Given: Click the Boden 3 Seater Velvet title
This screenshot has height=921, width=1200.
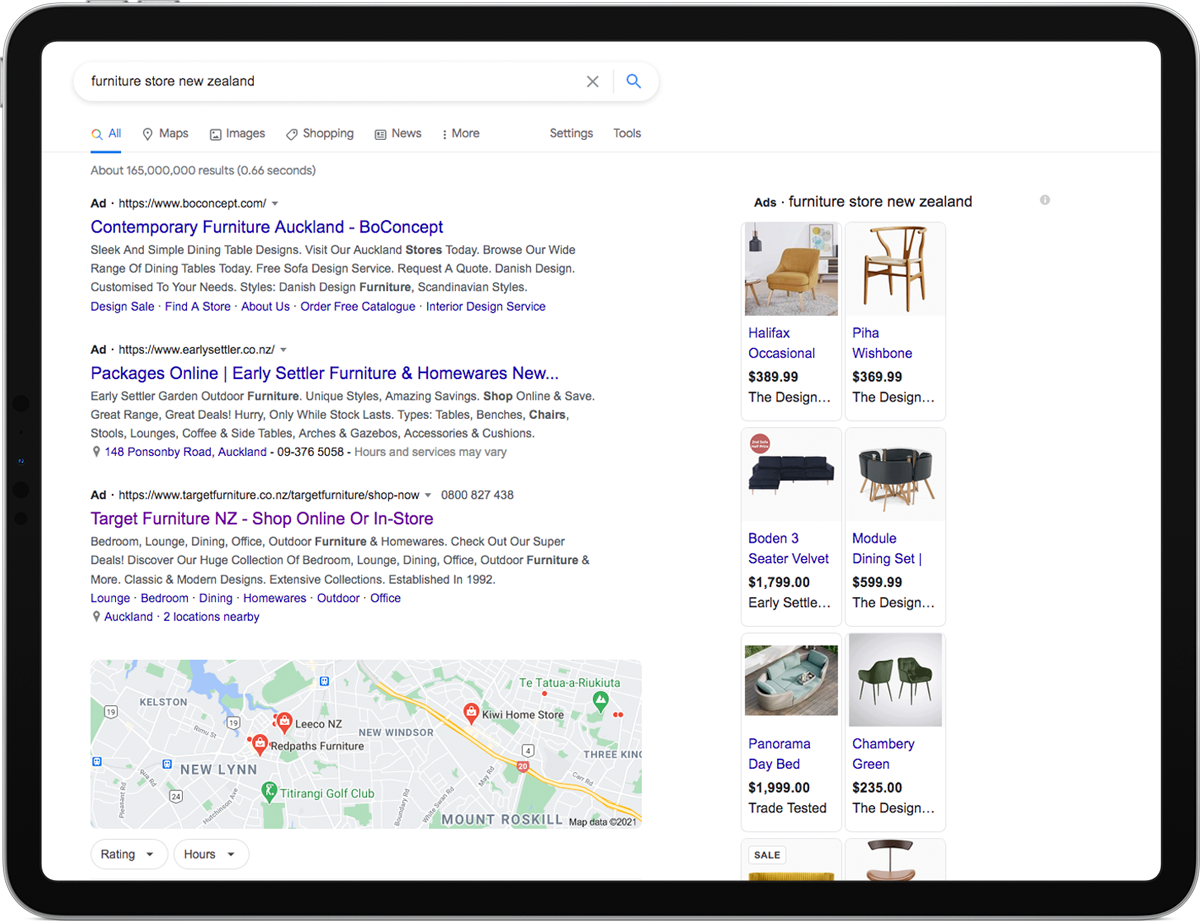Looking at the screenshot, I should coord(789,548).
